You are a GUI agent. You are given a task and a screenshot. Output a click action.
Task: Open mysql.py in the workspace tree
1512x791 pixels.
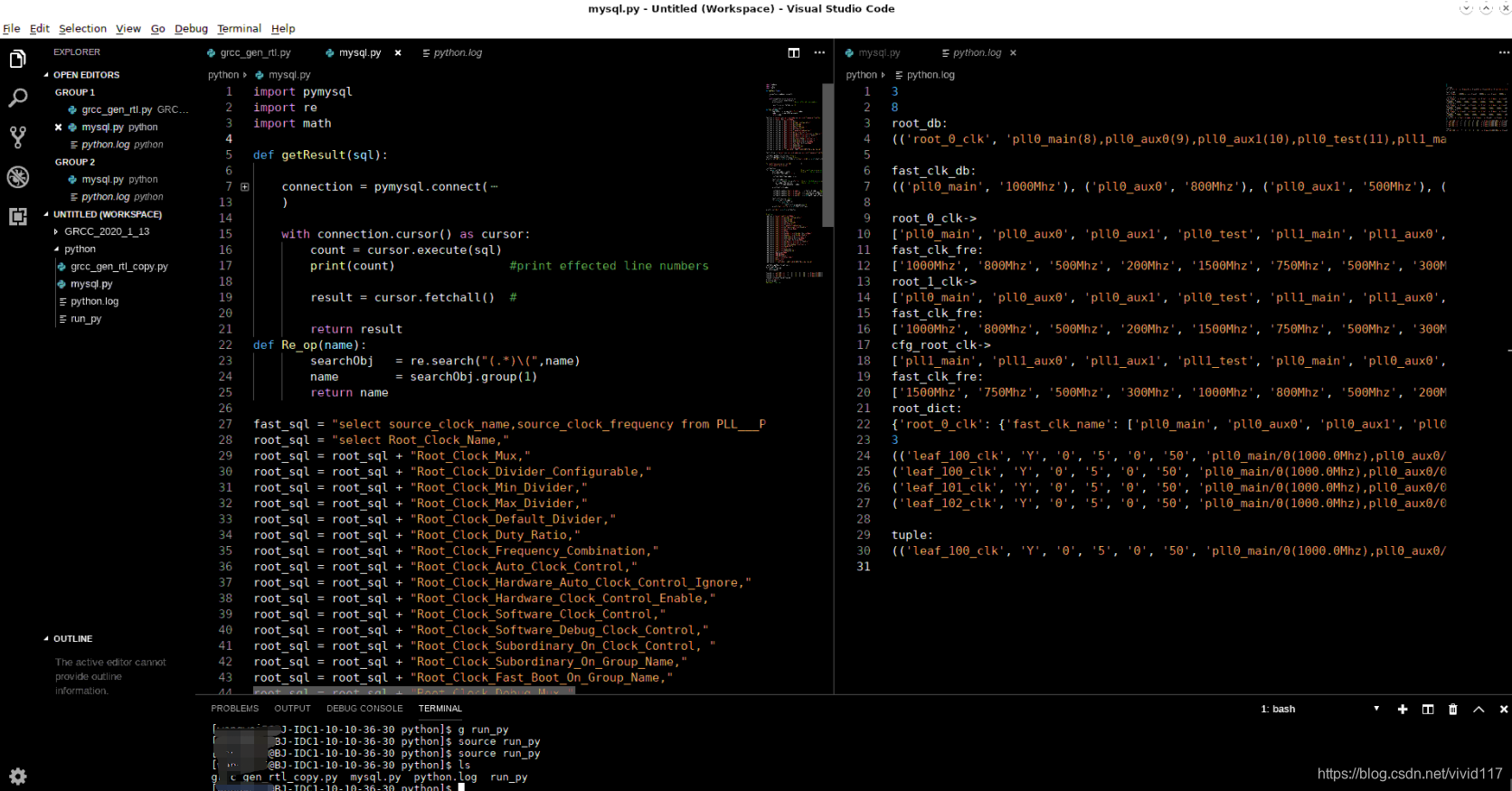[91, 284]
